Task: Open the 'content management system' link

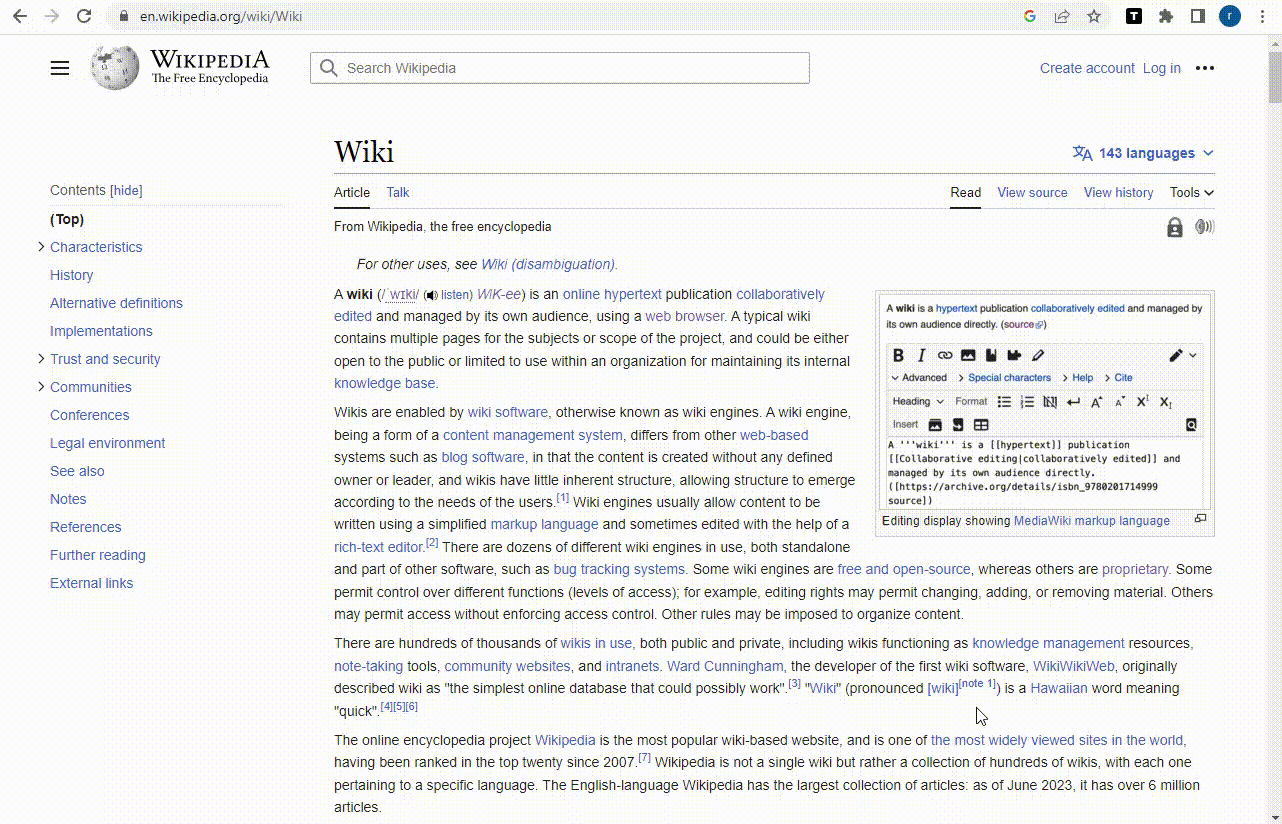Action: point(532,435)
